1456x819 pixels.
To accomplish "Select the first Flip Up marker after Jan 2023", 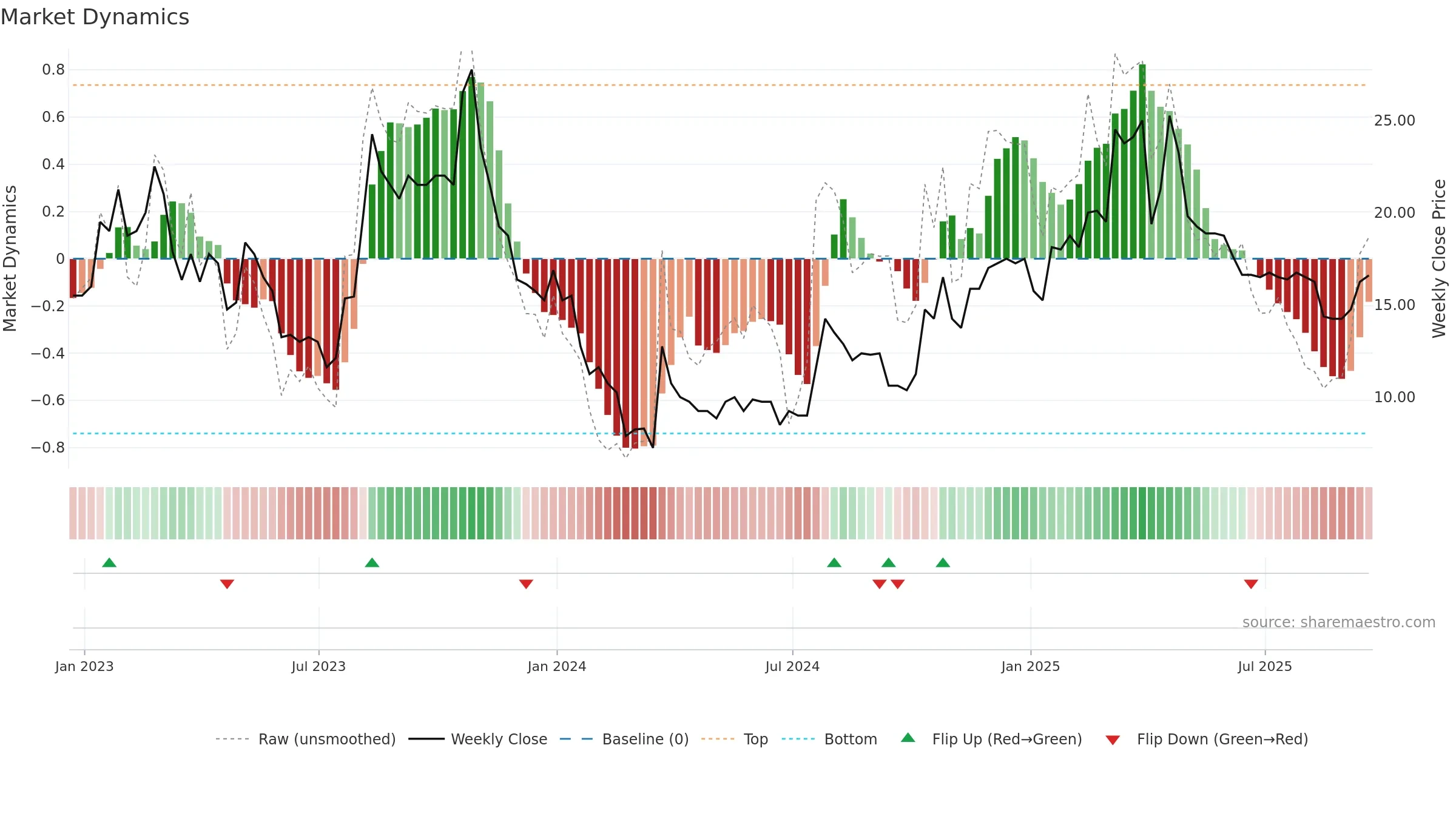I will 109,562.
